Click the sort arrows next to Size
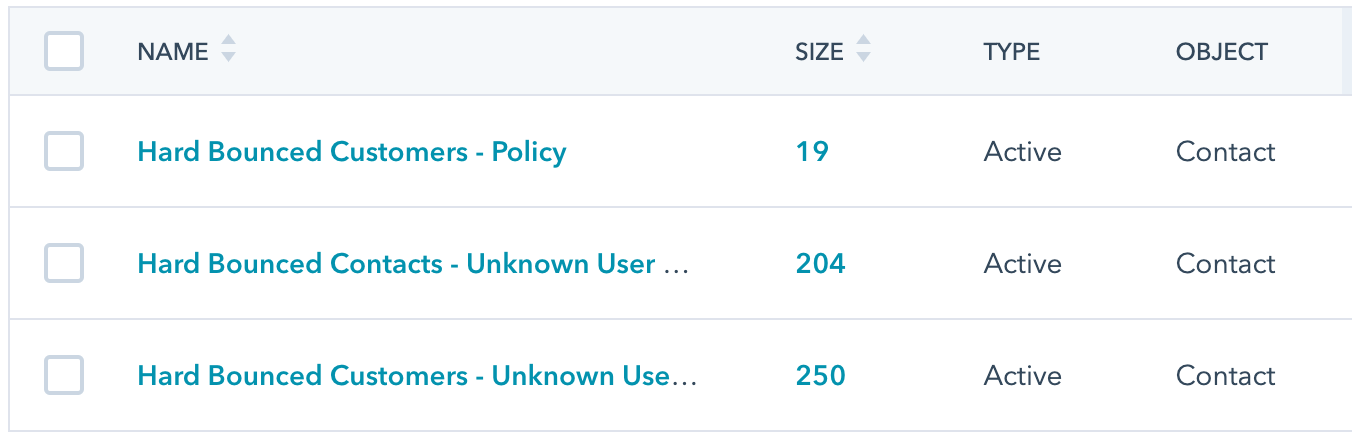1352x432 pixels. pos(863,49)
